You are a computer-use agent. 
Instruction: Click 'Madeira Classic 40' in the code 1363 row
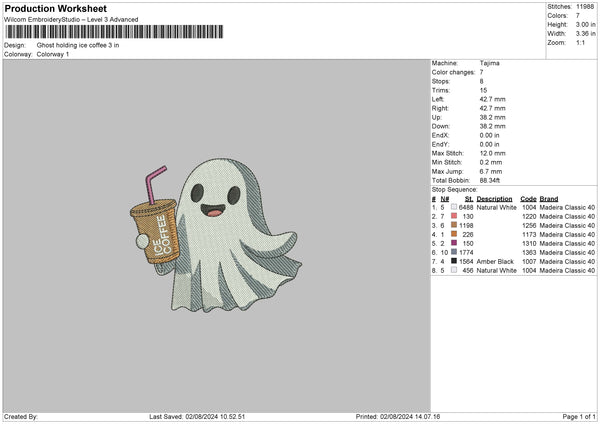(567, 253)
